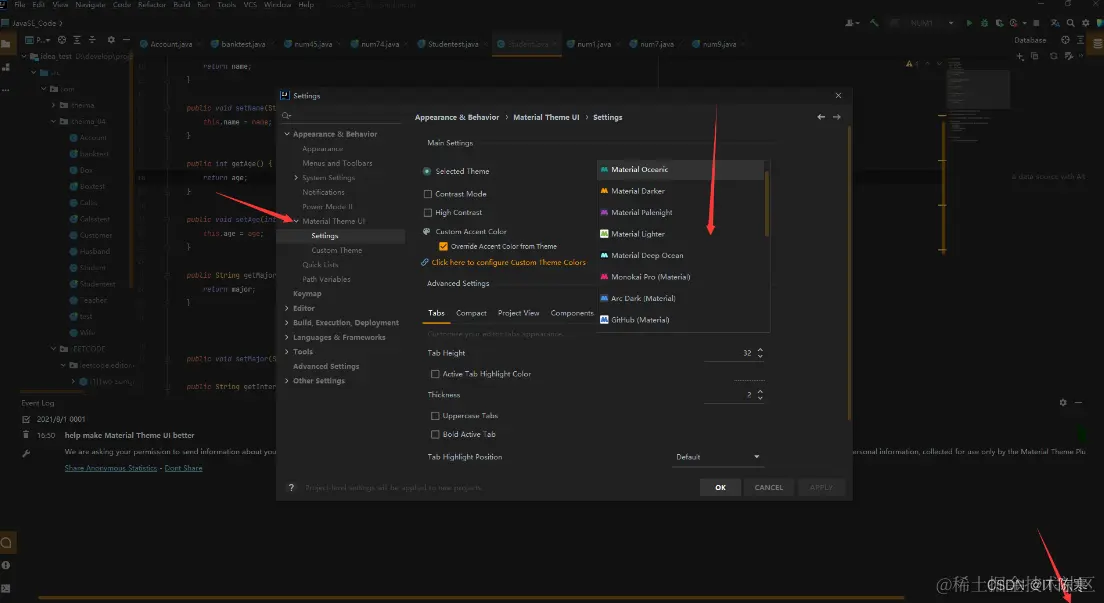This screenshot has height=603, width=1104.
Task: Switch to Project View tab in Settings
Action: [x=518, y=313]
